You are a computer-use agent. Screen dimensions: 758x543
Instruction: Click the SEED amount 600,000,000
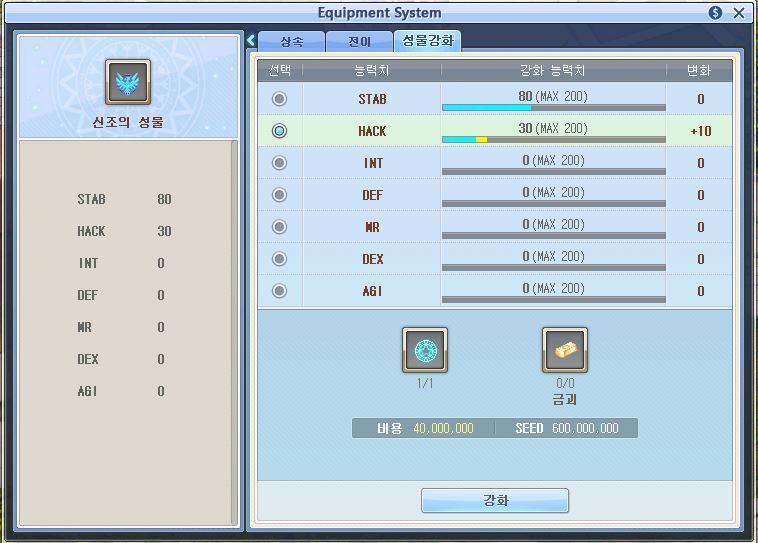pyautogui.click(x=585, y=428)
